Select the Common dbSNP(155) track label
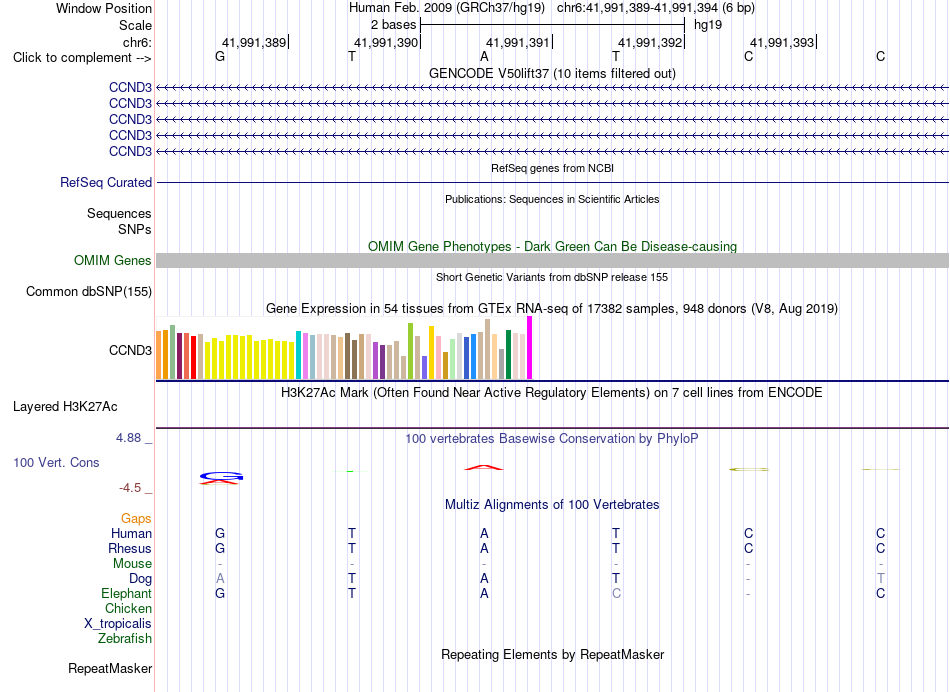The image size is (950, 692). coord(89,291)
